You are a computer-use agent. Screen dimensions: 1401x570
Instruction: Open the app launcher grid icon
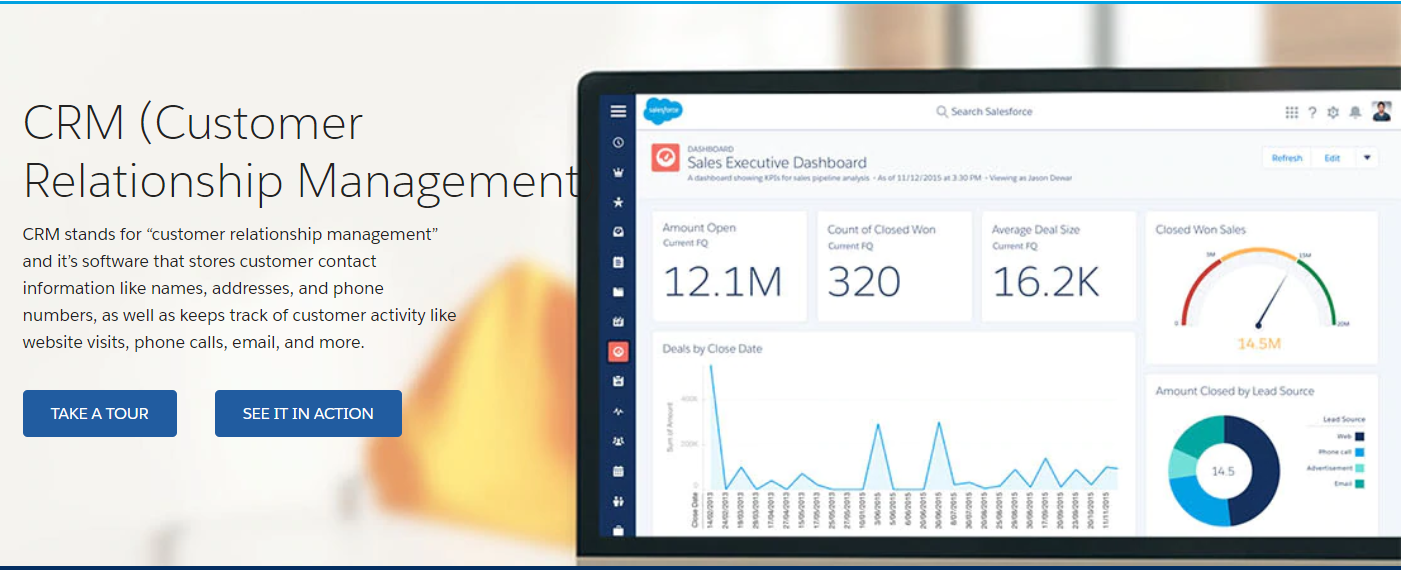point(1292,112)
